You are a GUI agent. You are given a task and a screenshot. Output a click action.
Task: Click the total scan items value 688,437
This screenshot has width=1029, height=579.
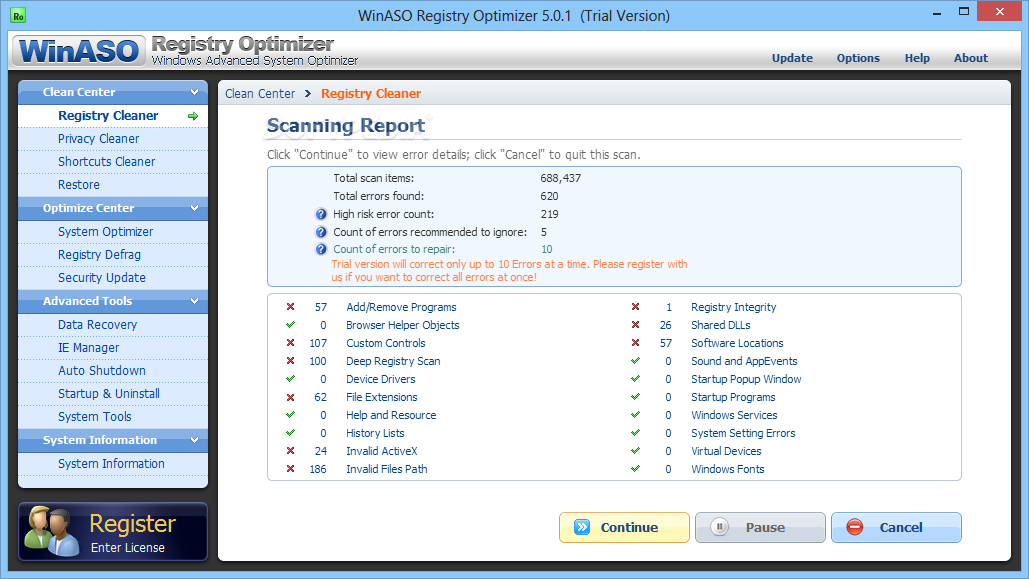pos(560,178)
